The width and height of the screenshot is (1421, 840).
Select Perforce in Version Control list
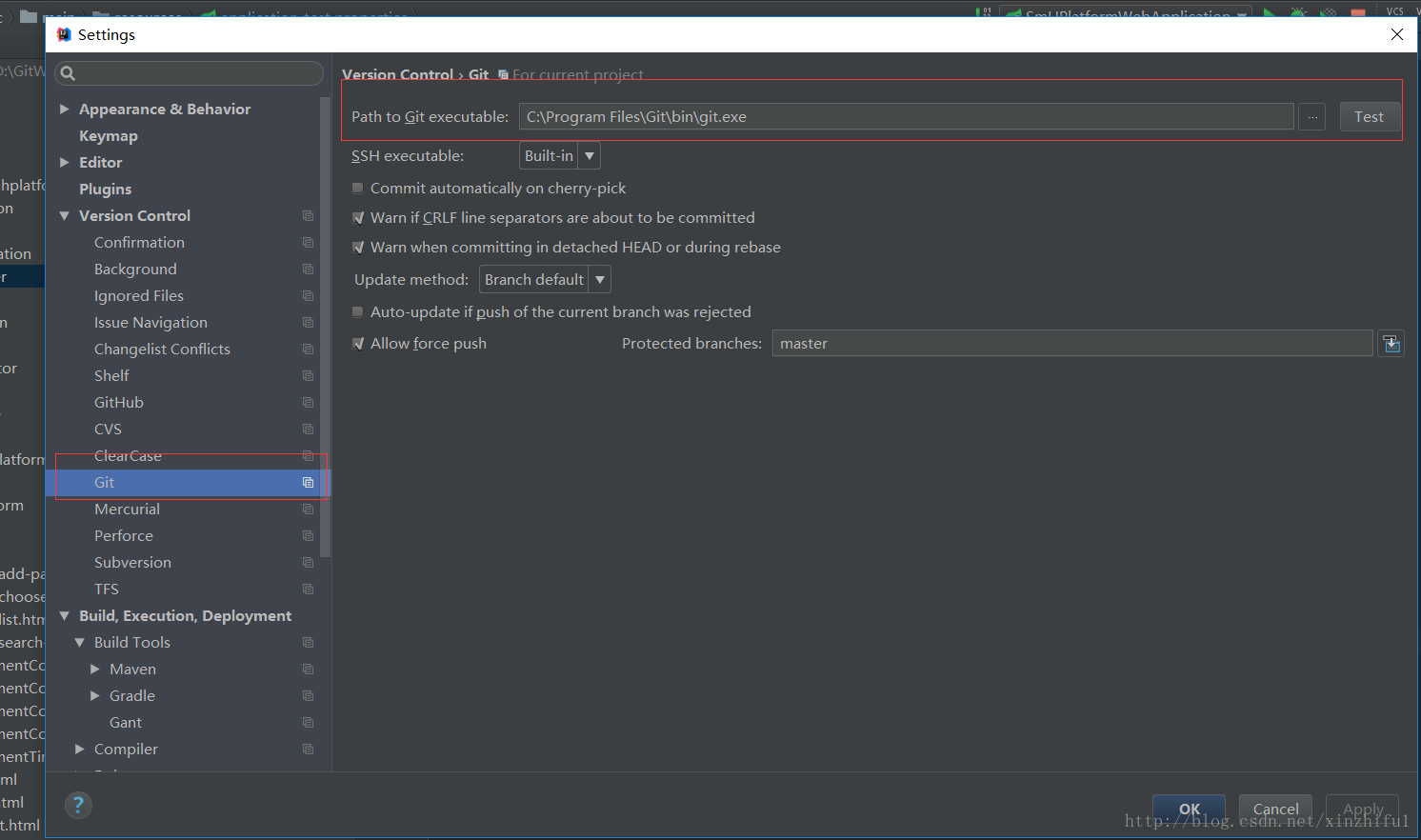coord(124,536)
